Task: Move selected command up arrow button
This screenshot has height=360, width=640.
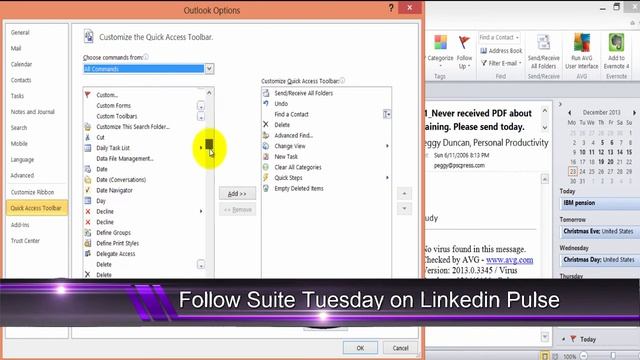Action: click(x=404, y=193)
